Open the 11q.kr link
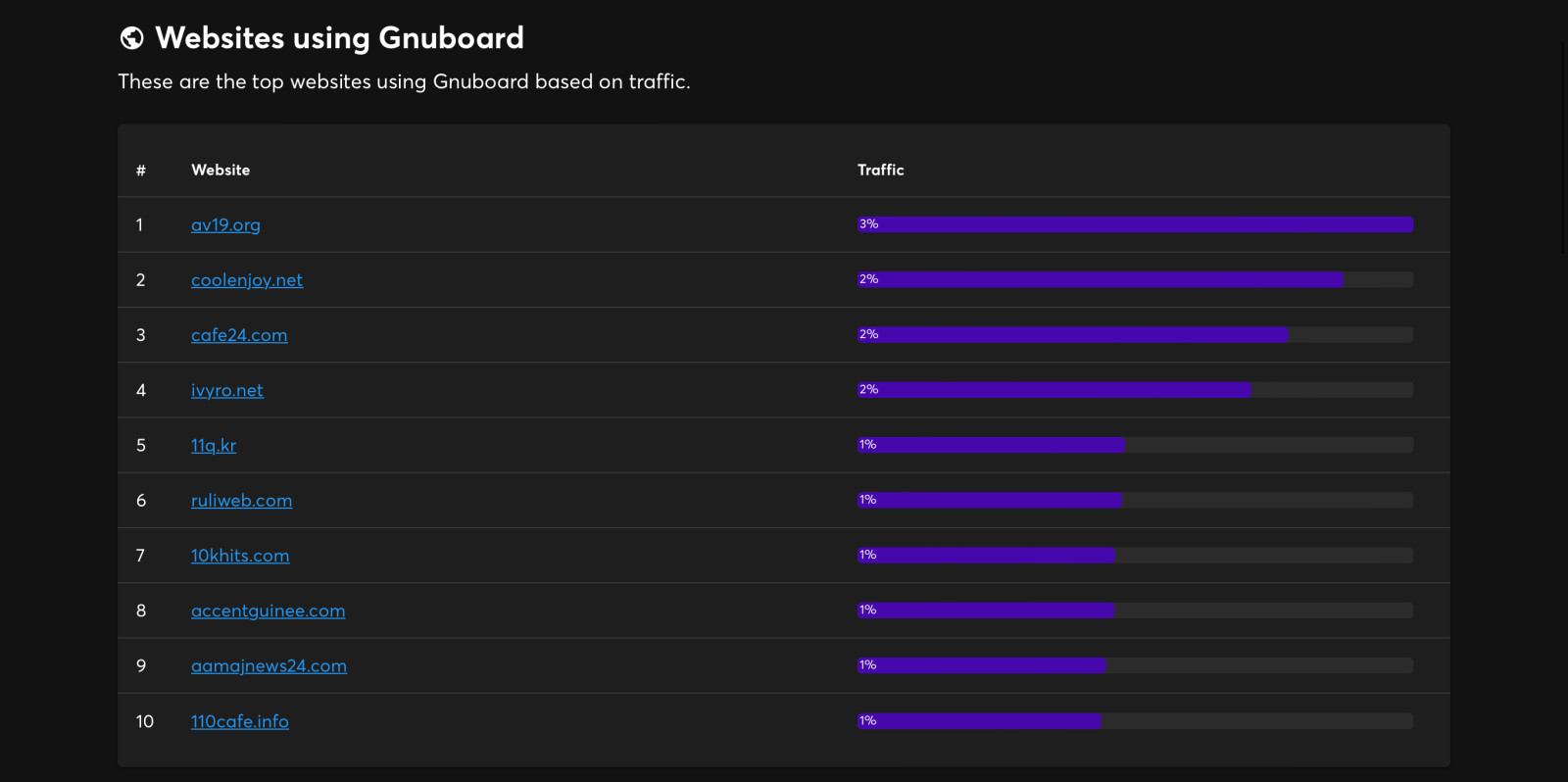This screenshot has width=1568, height=782. 214,446
